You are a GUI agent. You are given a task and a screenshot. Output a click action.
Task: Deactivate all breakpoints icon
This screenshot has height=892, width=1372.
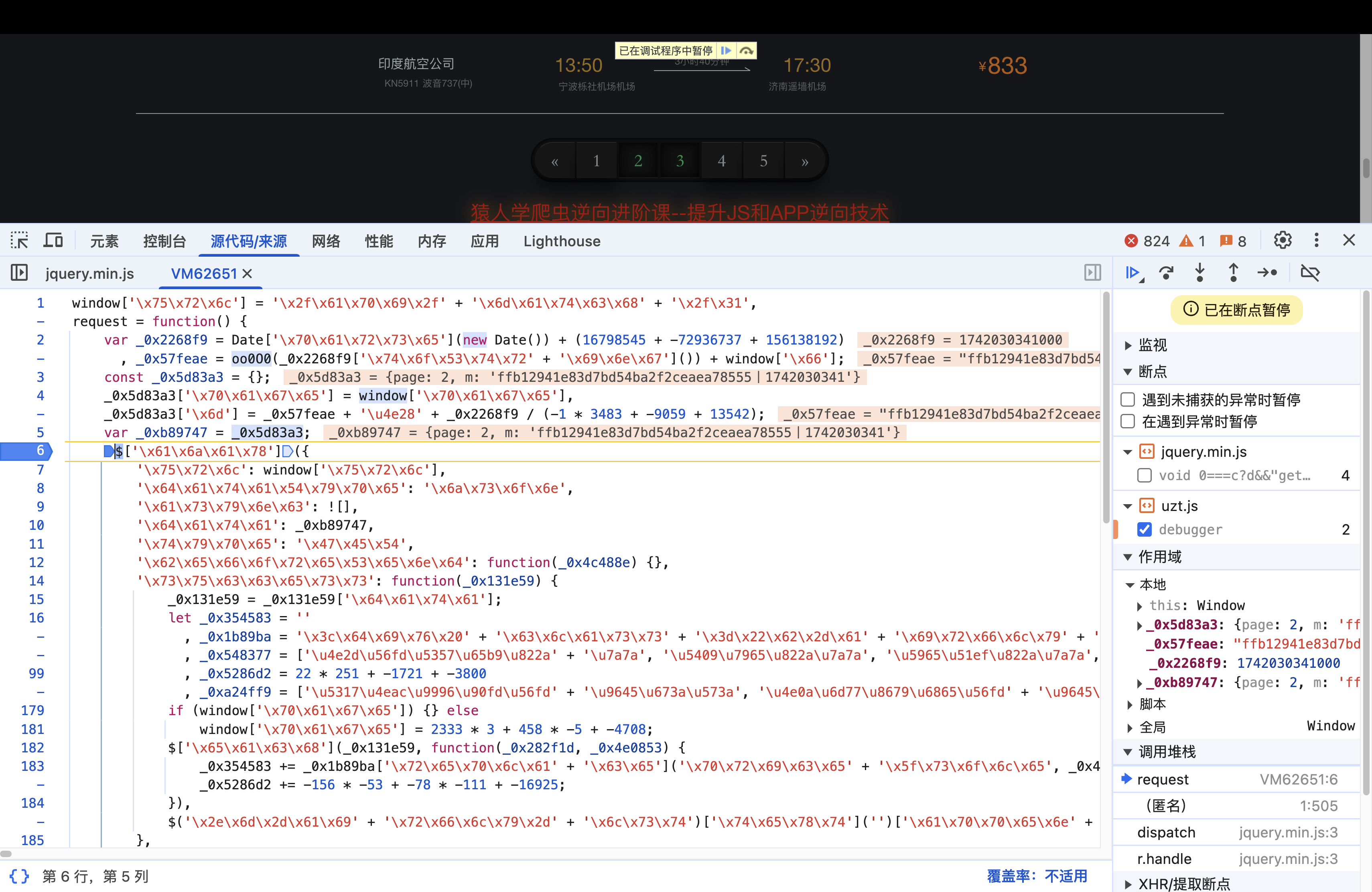click(x=1310, y=273)
